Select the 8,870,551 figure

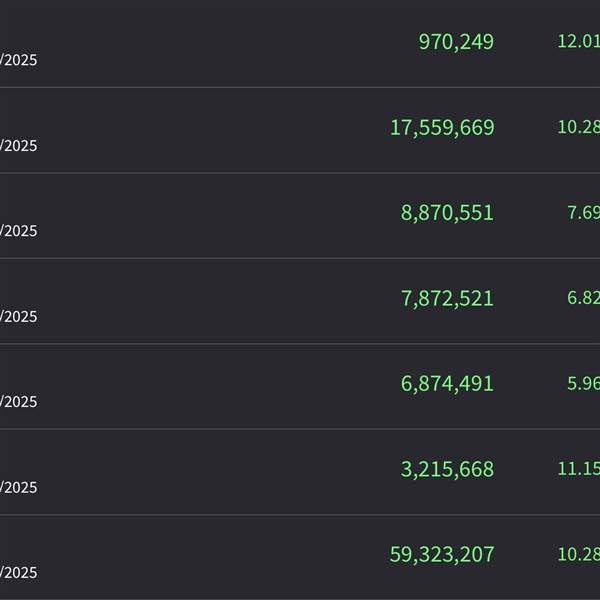click(x=447, y=213)
